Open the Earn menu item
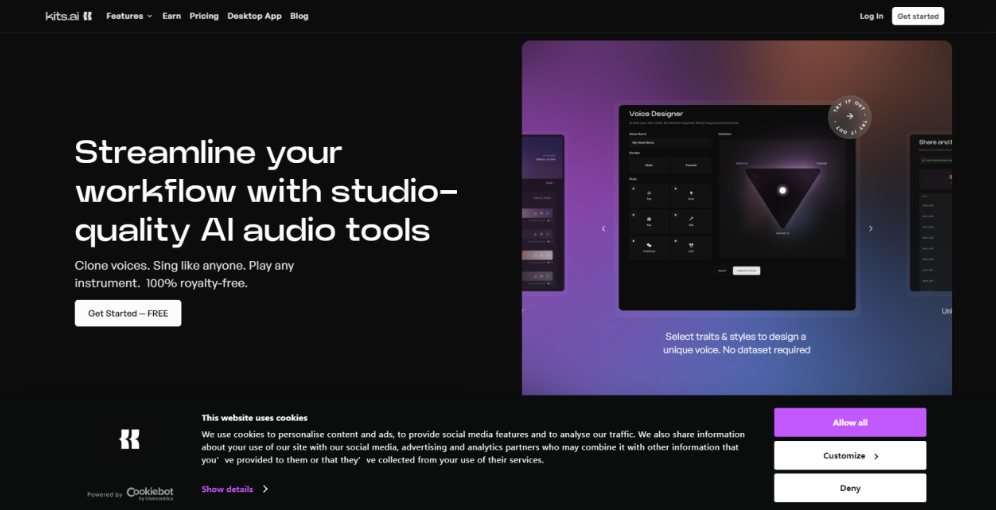Image resolution: width=996 pixels, height=510 pixels. pyautogui.click(x=172, y=16)
